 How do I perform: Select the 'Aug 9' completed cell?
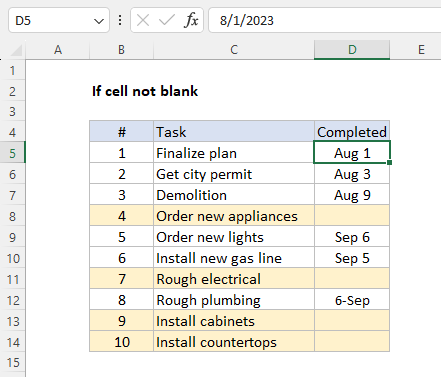(352, 195)
